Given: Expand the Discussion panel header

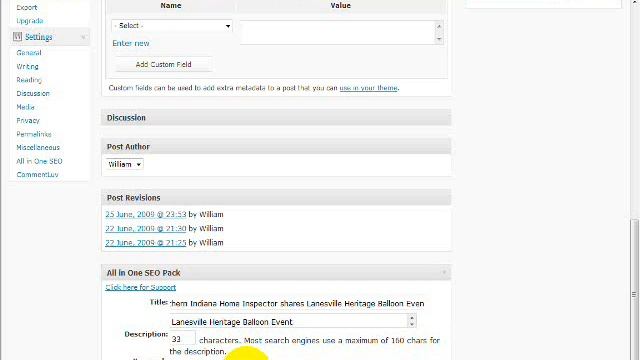Looking at the screenshot, I should (x=276, y=118).
